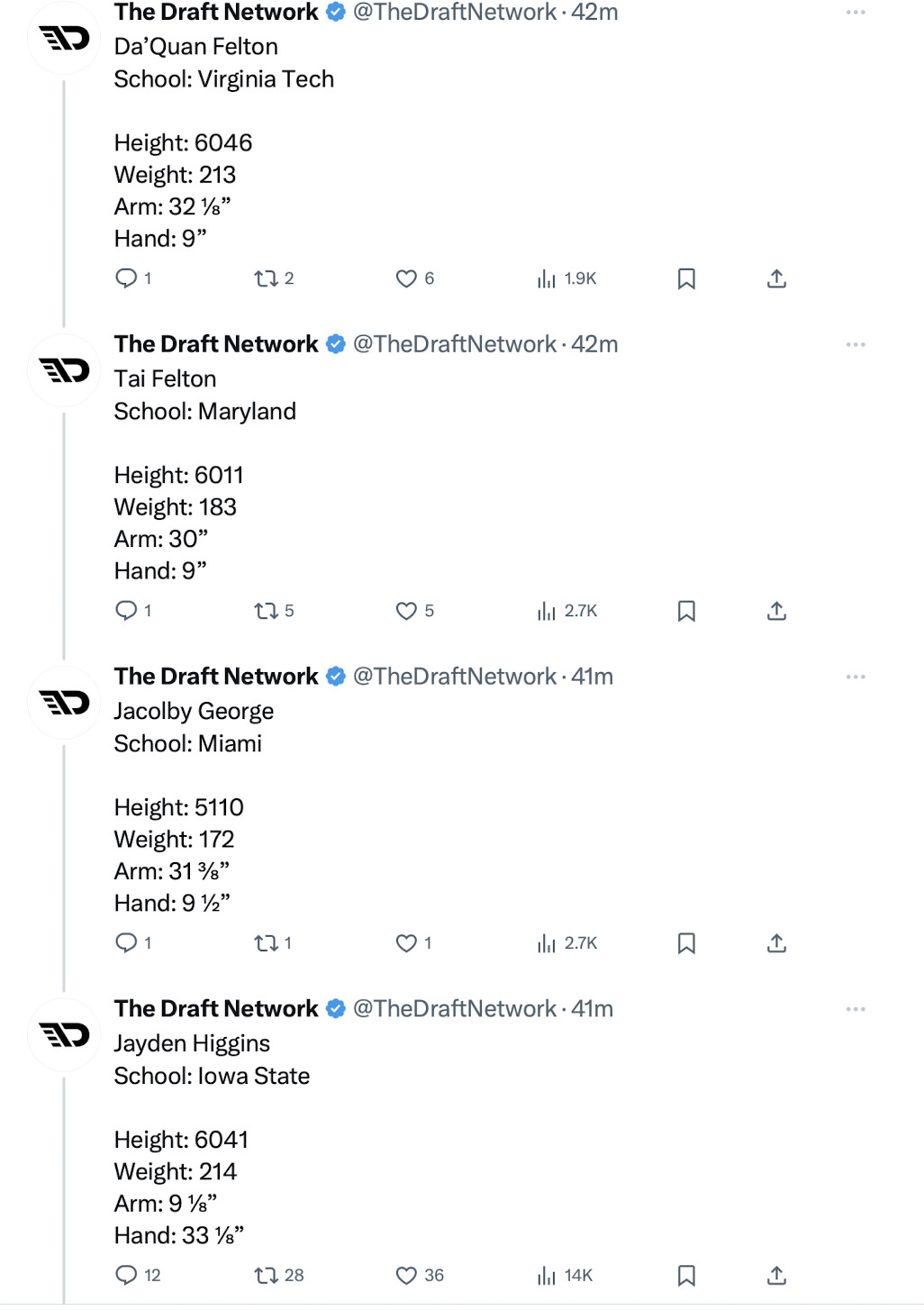The image size is (924, 1310).
Task: Open The Draft Network name on Tai Felton tweet
Action: (216, 344)
